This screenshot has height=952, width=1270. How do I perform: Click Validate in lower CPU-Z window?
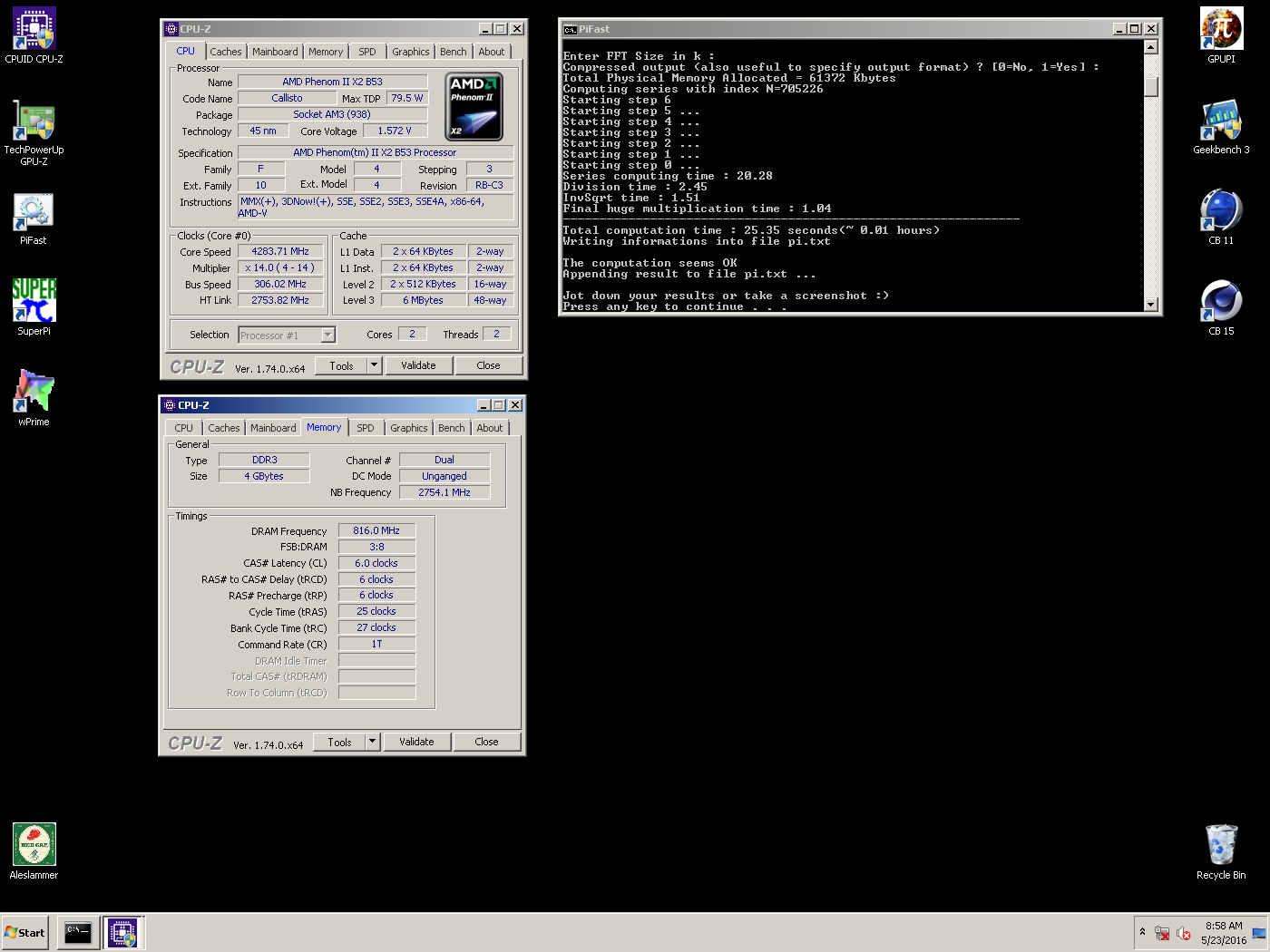click(416, 742)
